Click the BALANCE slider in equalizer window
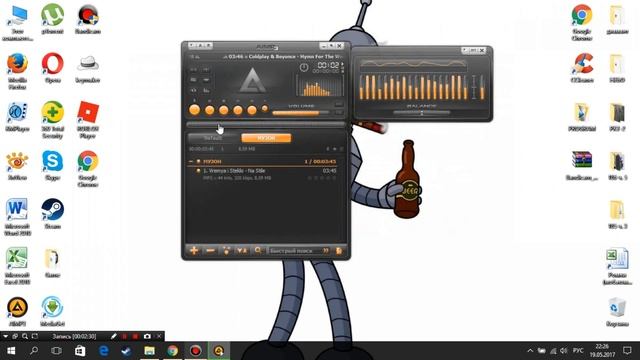Viewport: 640px width, 360px height. [422, 113]
